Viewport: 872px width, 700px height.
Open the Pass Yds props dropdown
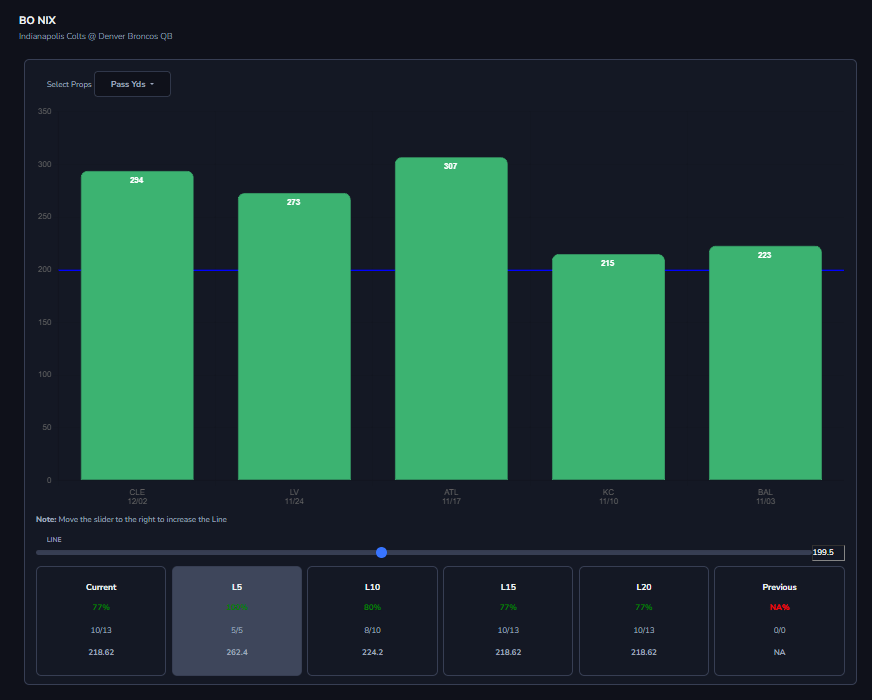tap(132, 84)
